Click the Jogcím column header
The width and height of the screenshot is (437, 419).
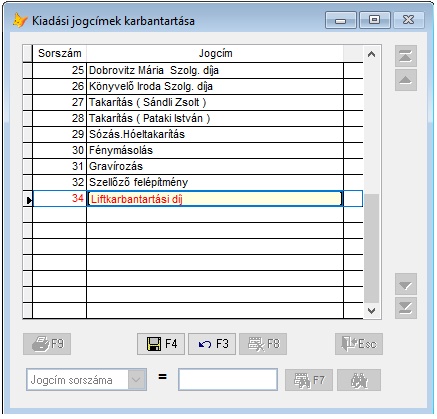pos(215,53)
